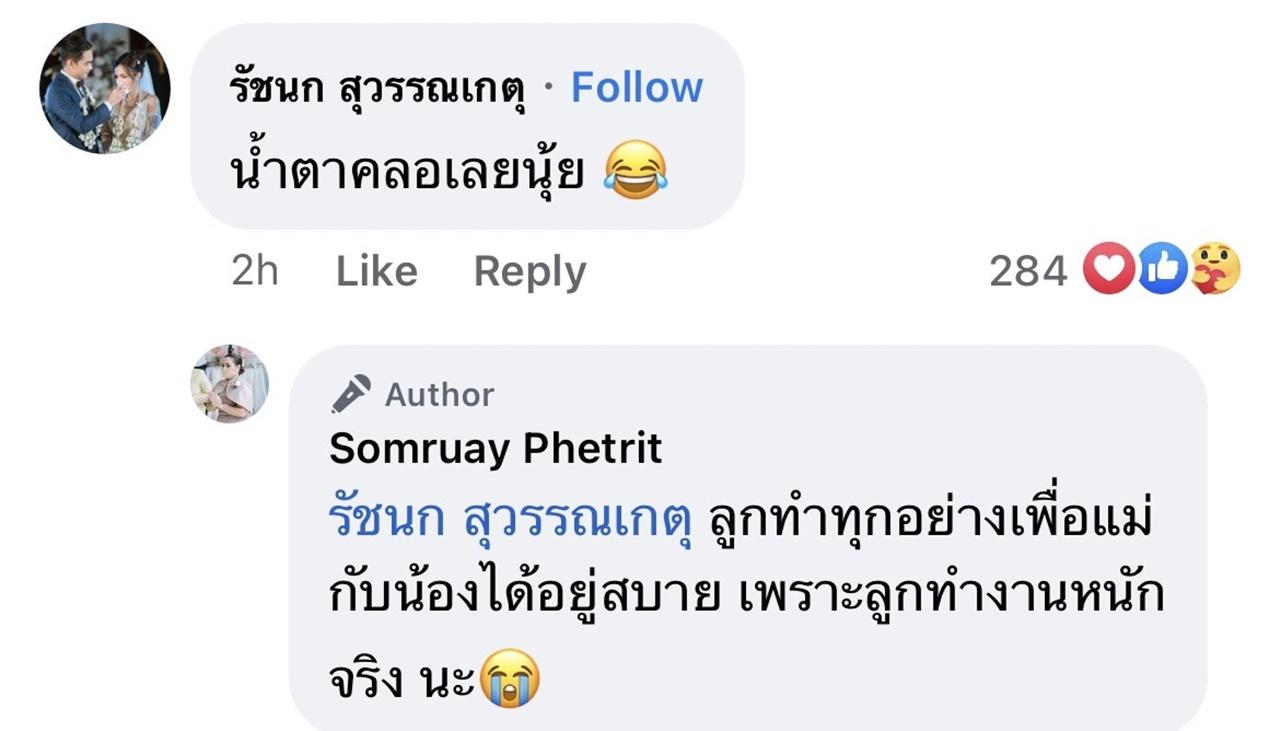
Task: Click the Author label text
Action: point(440,395)
